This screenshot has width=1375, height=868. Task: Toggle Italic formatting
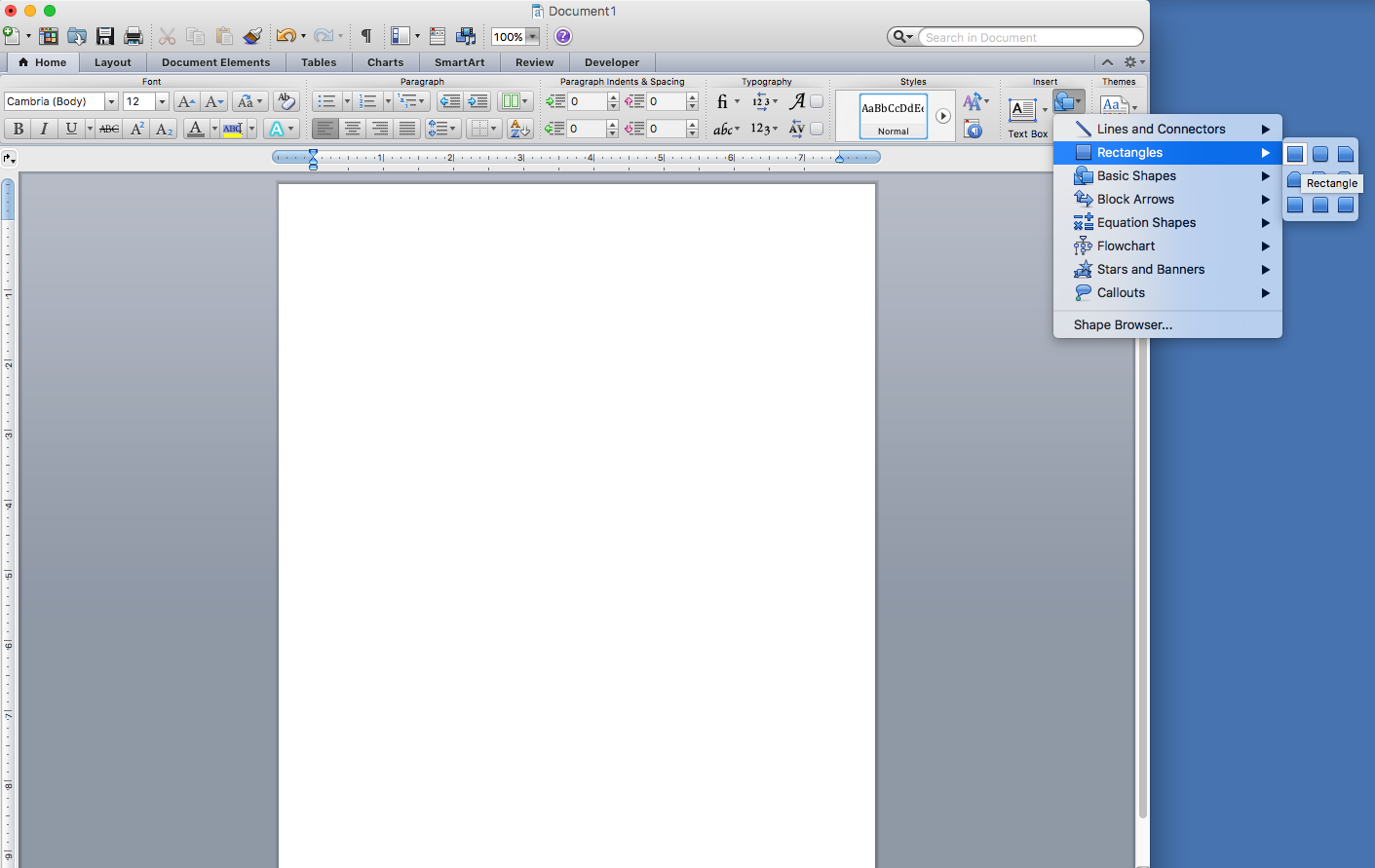tap(44, 129)
